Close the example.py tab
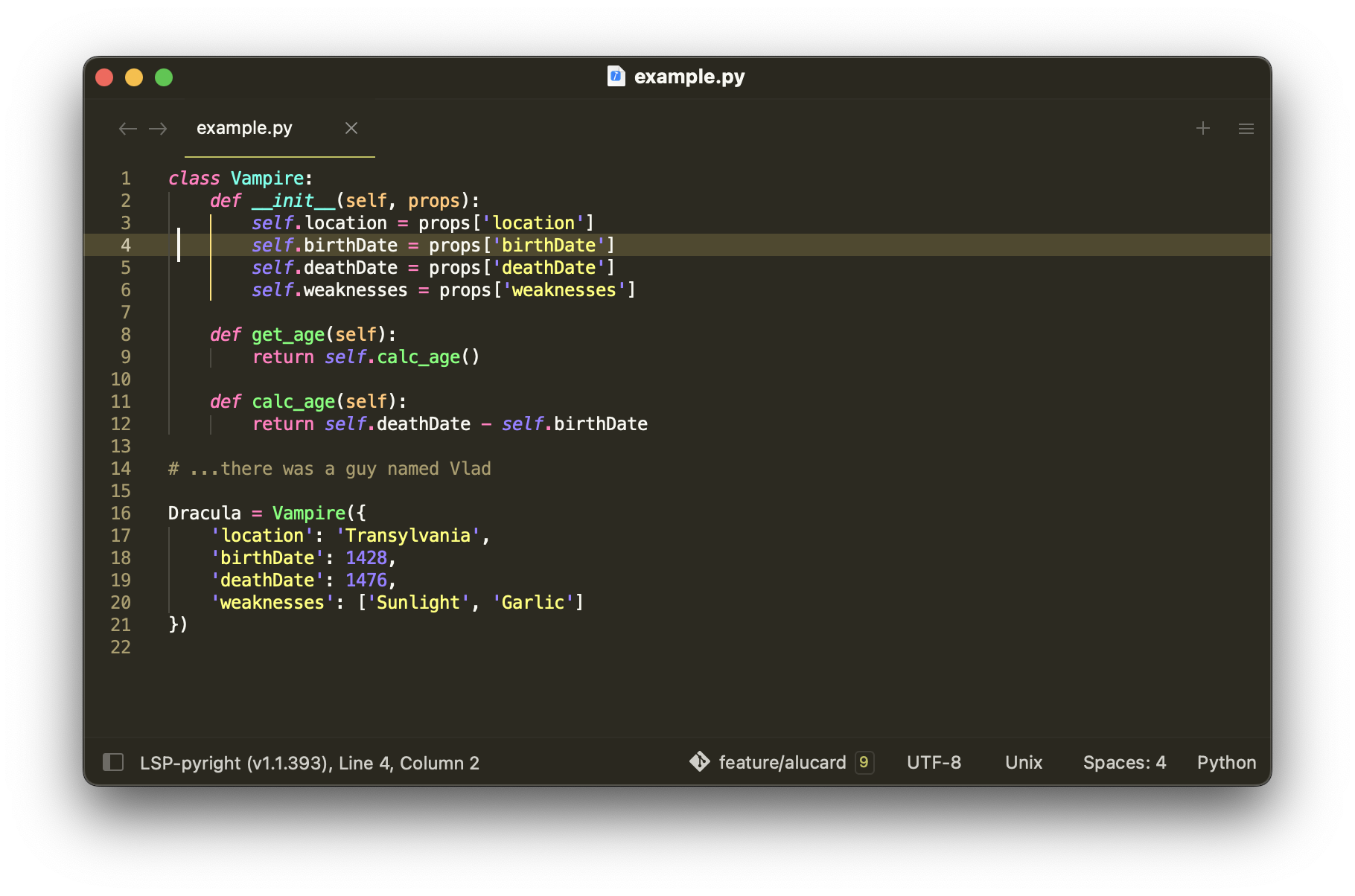Screen dimensions: 1355x896 (351, 128)
